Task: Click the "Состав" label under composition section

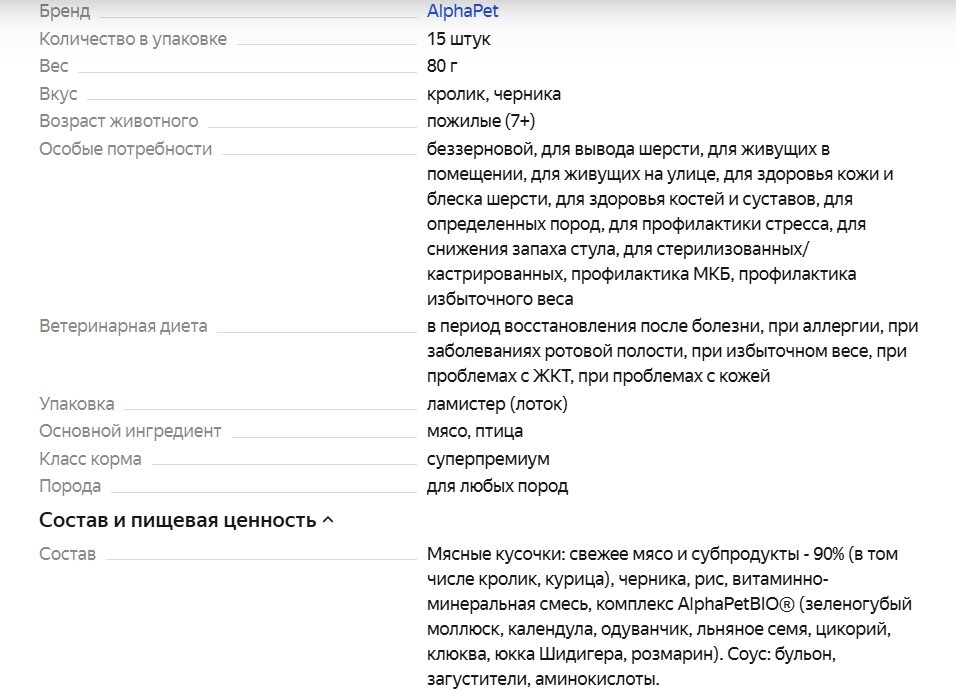Action: click(x=67, y=554)
